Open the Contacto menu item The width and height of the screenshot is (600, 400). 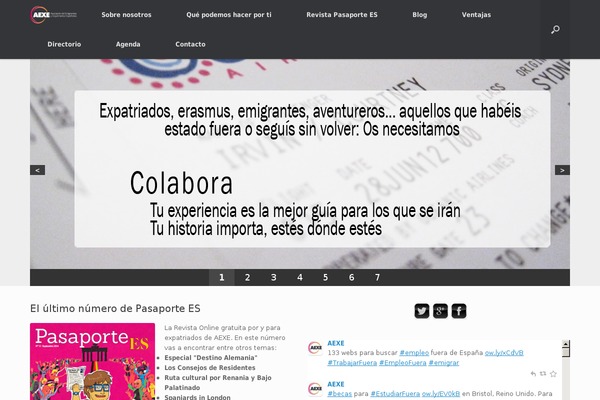click(x=190, y=44)
